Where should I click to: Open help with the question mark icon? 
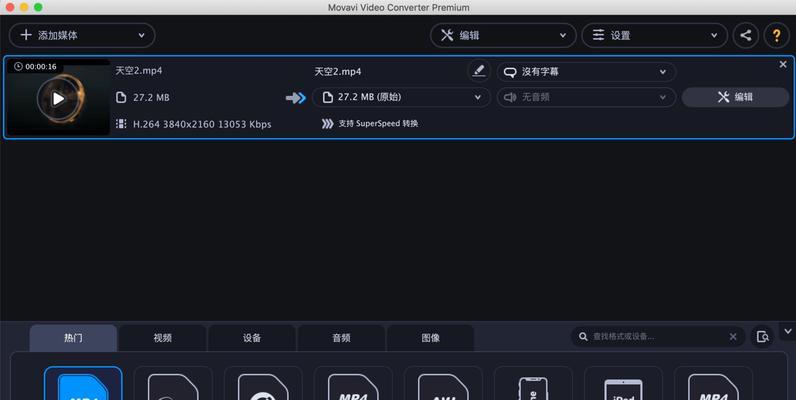(x=776, y=36)
